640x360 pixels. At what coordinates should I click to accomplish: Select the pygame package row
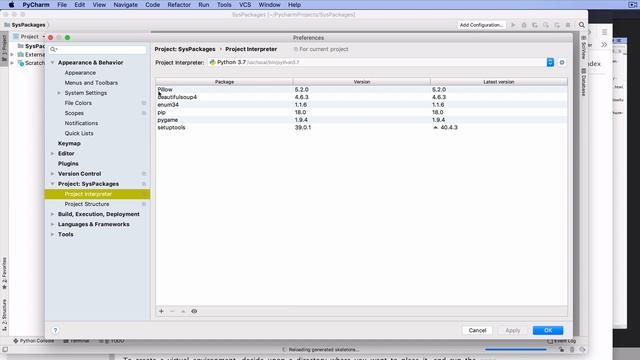pyautogui.click(x=361, y=120)
